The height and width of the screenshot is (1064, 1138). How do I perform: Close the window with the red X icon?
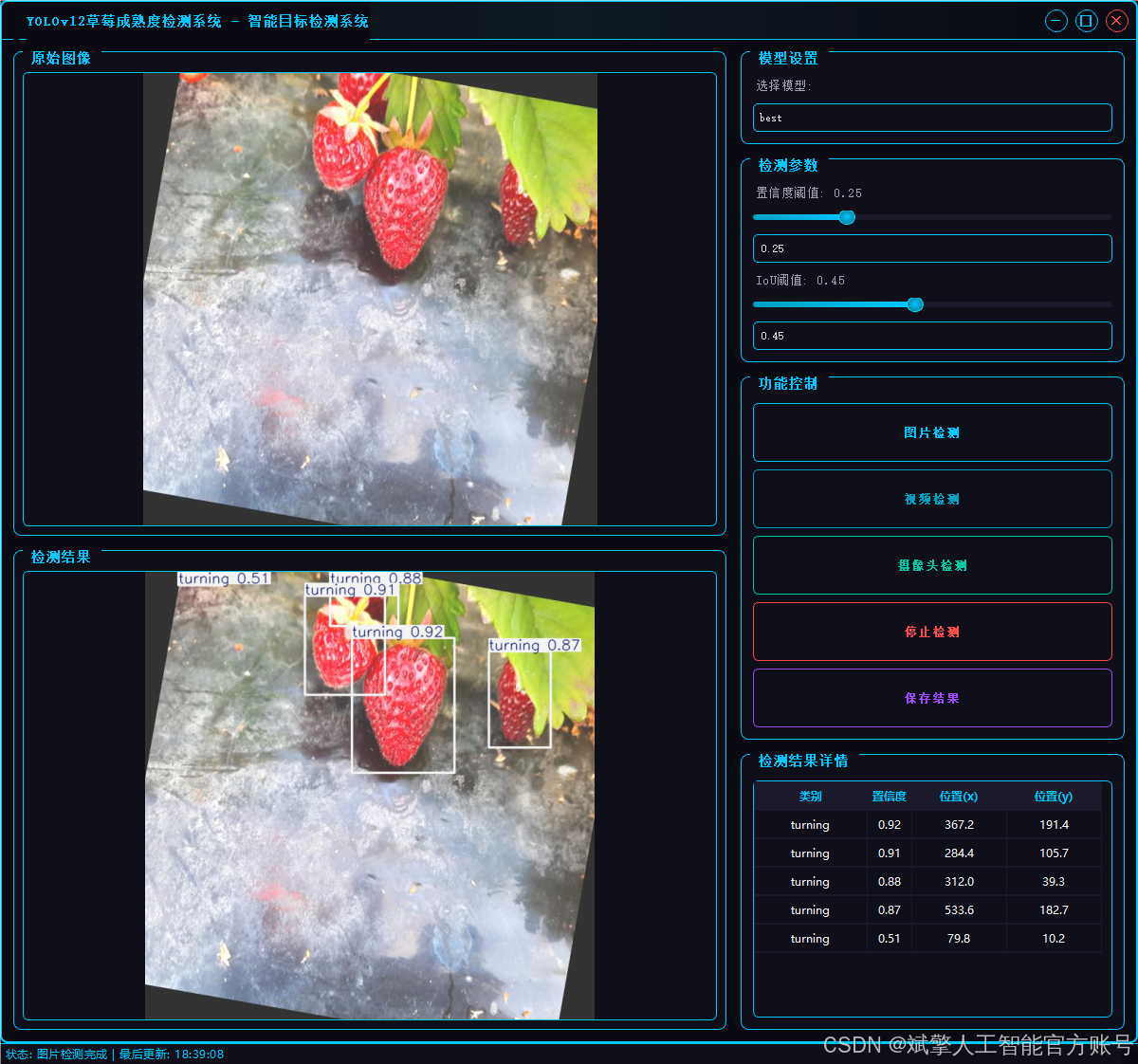1117,21
